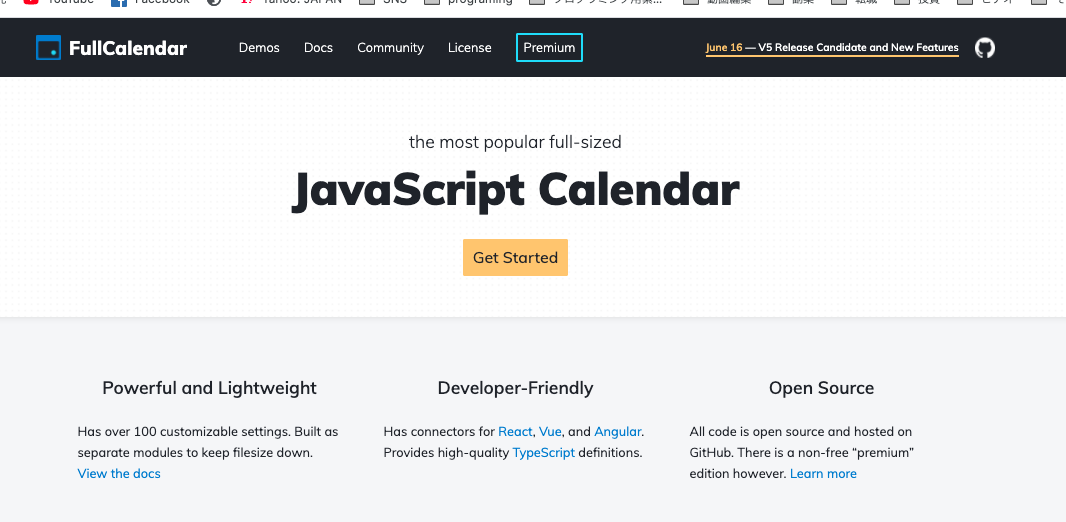
Task: Open the Facebook bookmark icon
Action: click(119, 2)
